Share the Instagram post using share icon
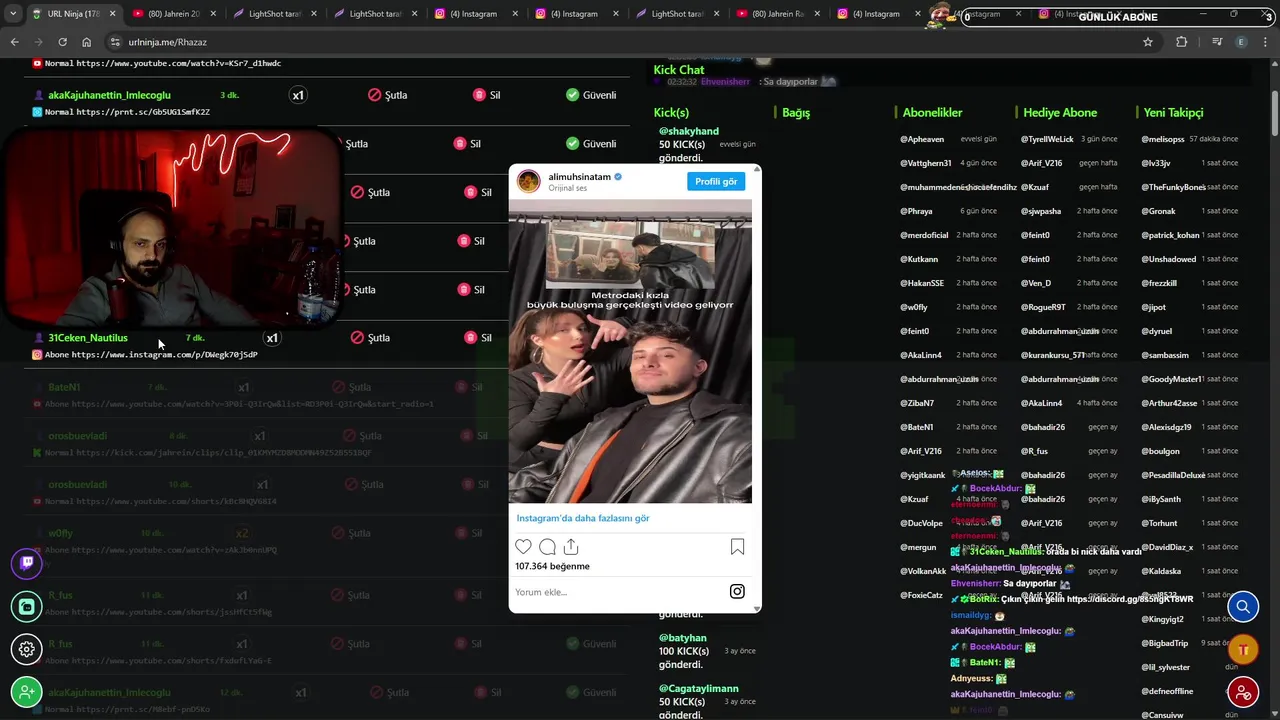This screenshot has height=720, width=1280. (x=571, y=547)
